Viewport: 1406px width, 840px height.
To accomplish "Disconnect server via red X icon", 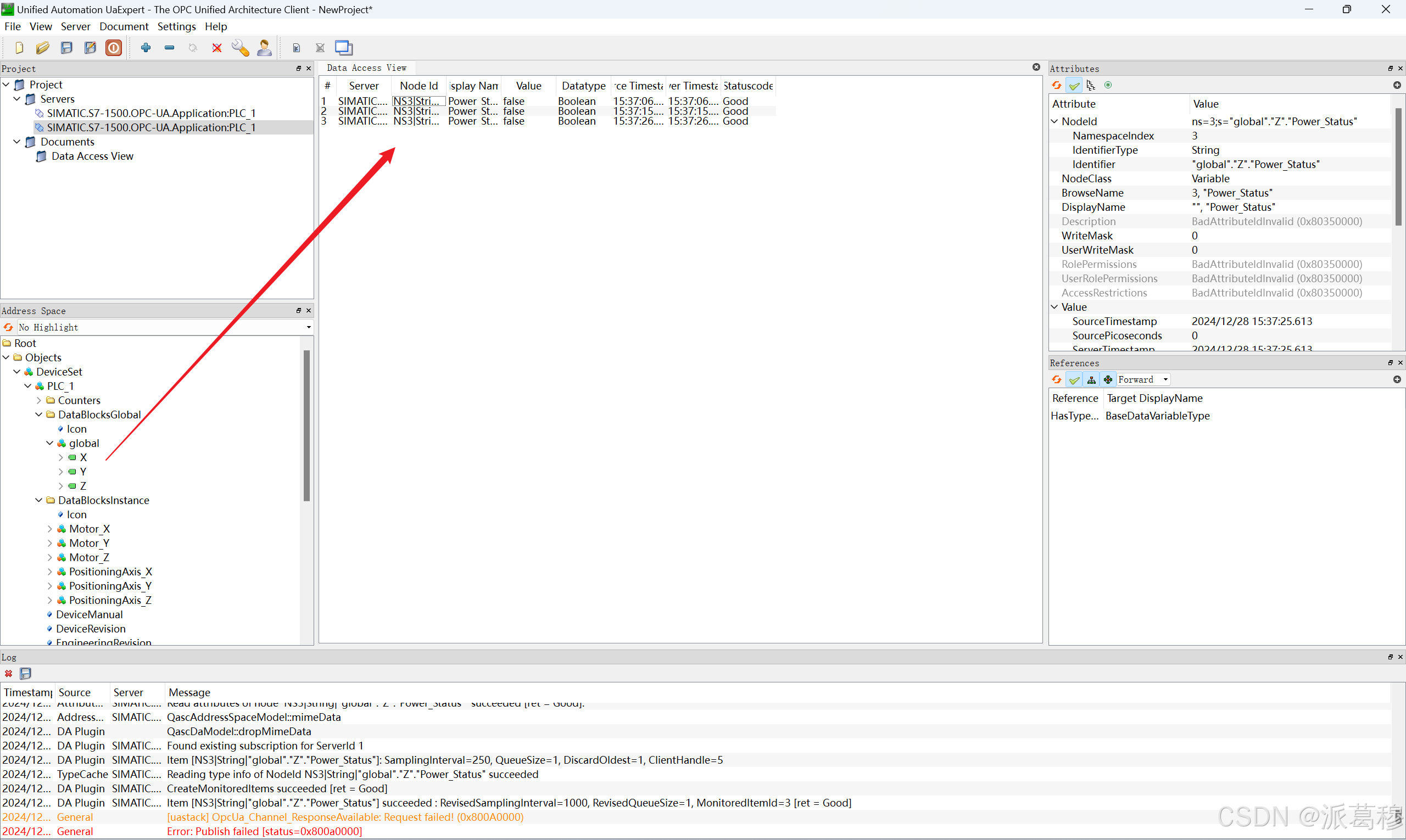I will 217,48.
